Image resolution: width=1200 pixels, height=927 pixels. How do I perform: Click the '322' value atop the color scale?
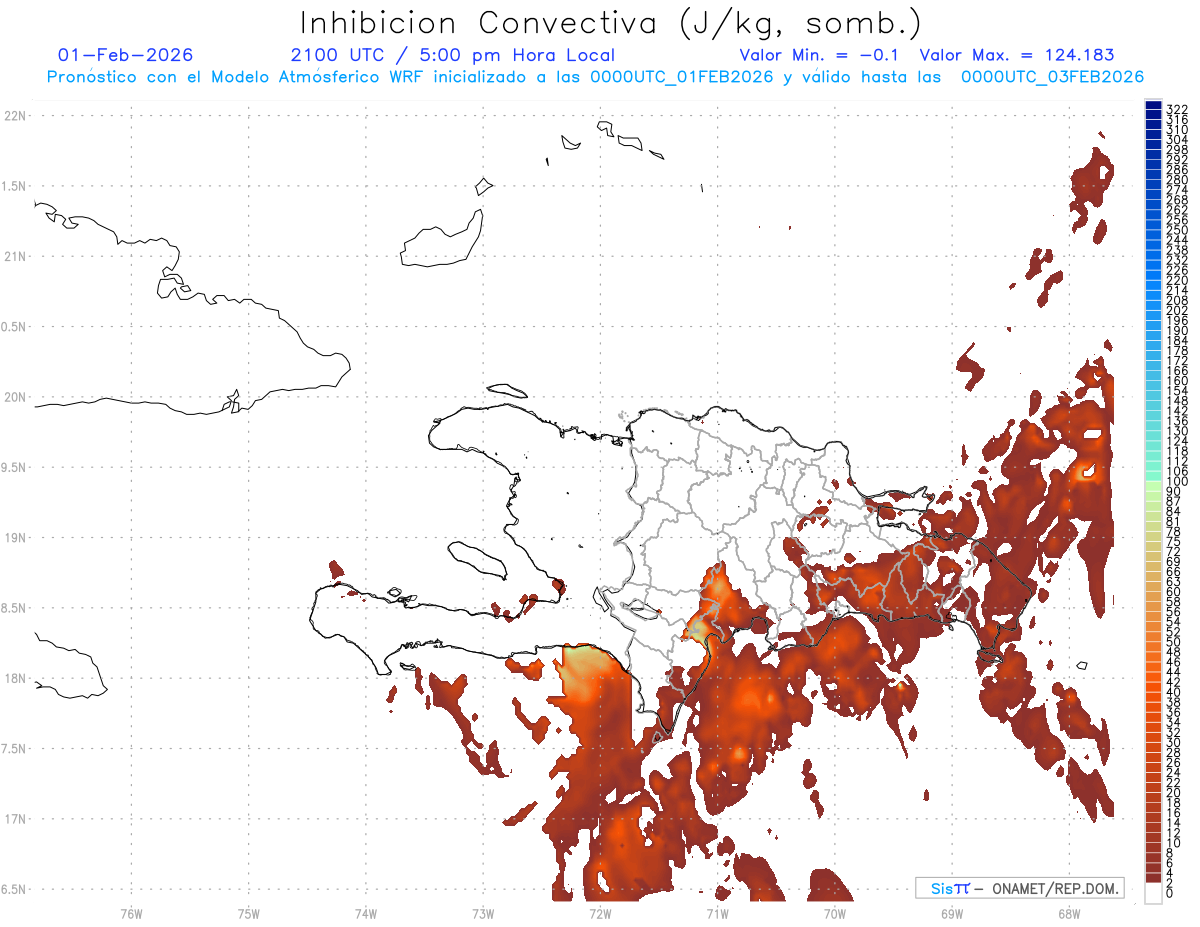coord(1177,109)
